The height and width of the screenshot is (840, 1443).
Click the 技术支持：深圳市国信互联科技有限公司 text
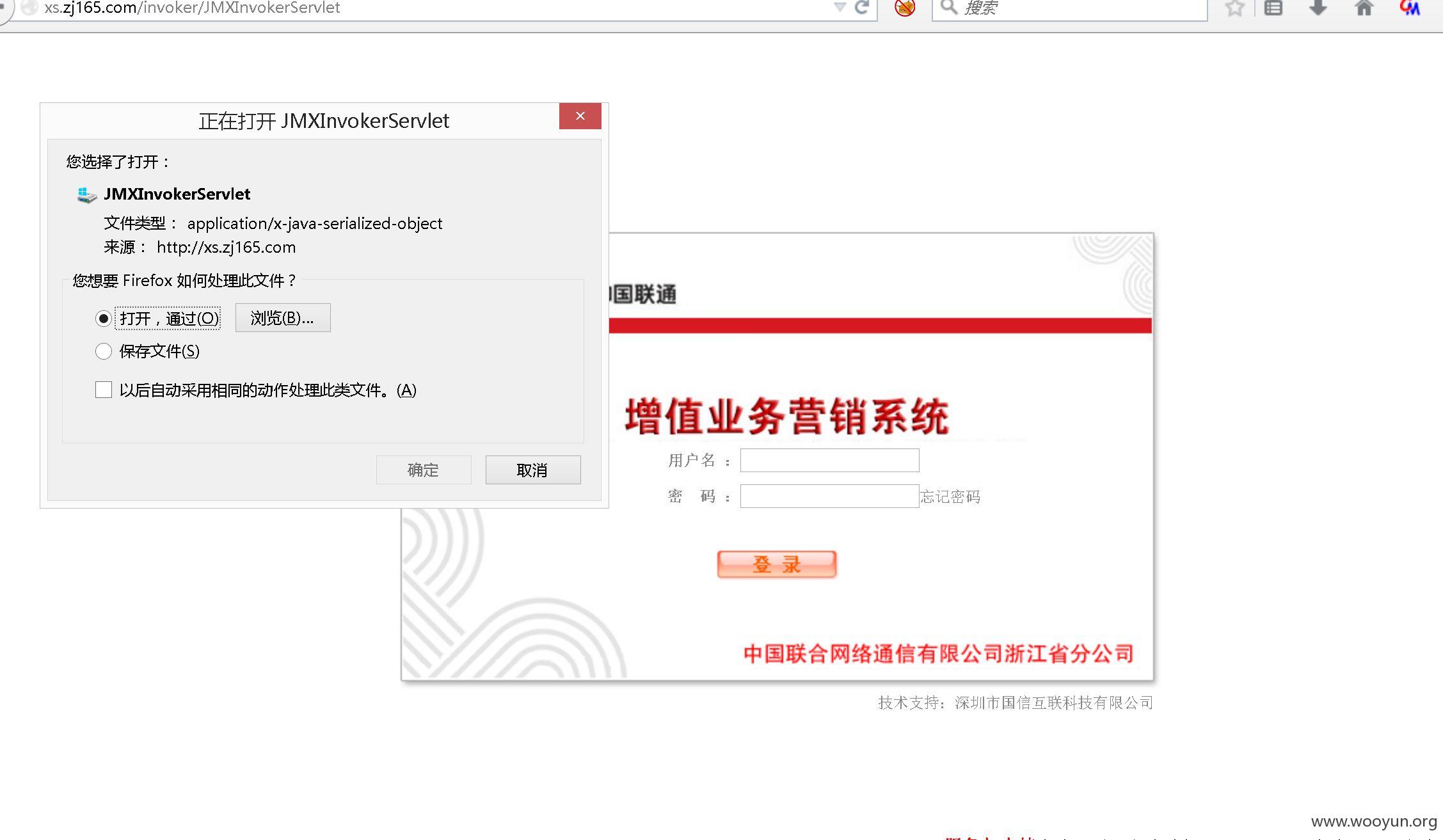1016,703
